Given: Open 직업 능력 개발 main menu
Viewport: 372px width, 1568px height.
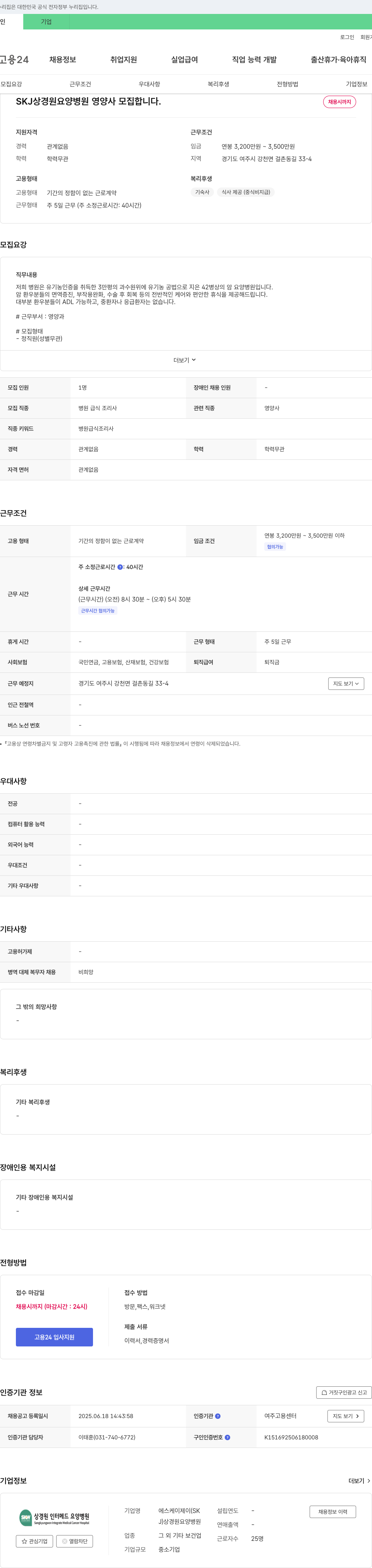Looking at the screenshot, I should (x=255, y=60).
